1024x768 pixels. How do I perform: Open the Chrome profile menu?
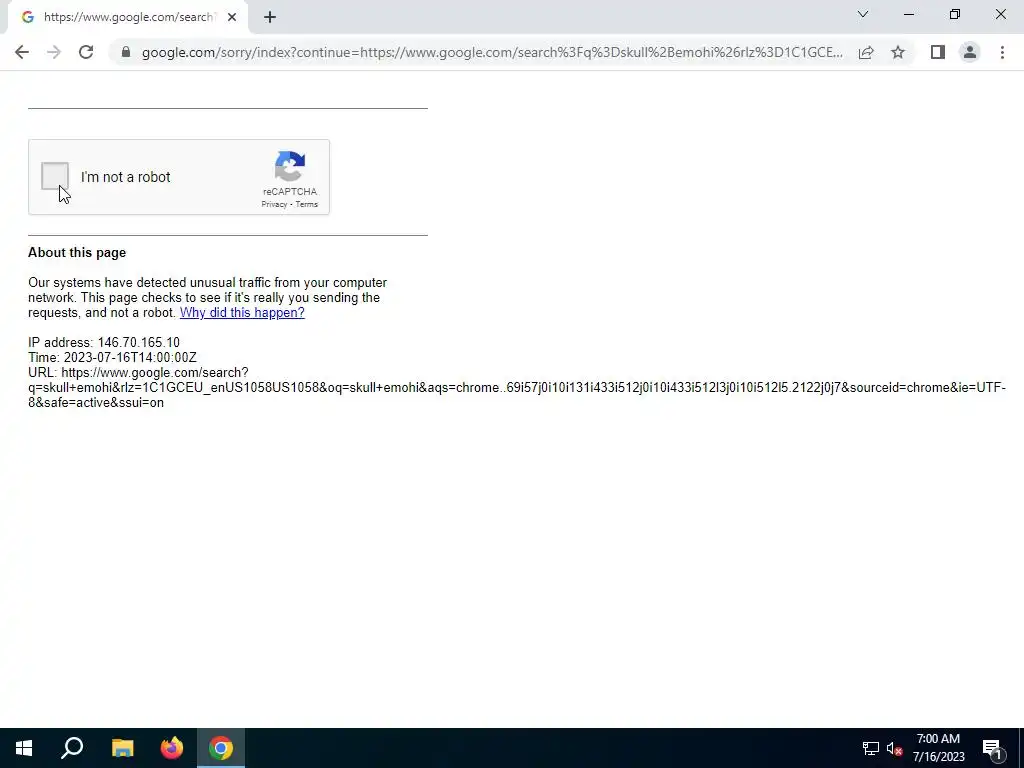tap(970, 52)
